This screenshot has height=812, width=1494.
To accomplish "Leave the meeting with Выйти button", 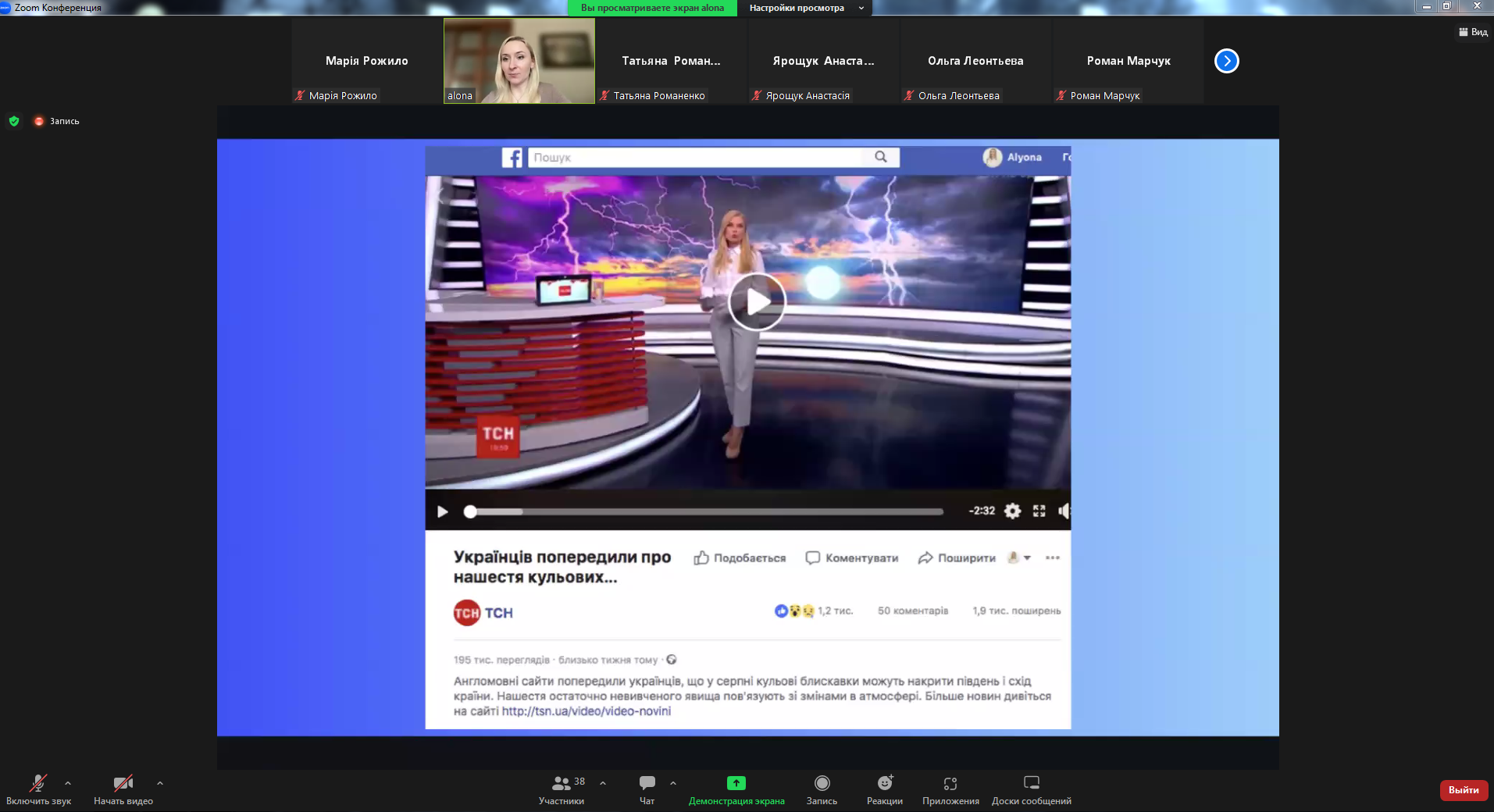I will 1463,790.
